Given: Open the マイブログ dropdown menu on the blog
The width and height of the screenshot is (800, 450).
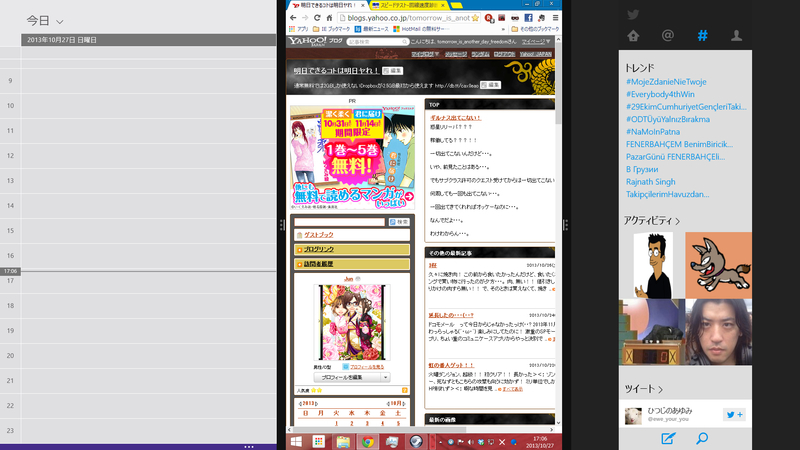Looking at the screenshot, I should pyautogui.click(x=425, y=54).
